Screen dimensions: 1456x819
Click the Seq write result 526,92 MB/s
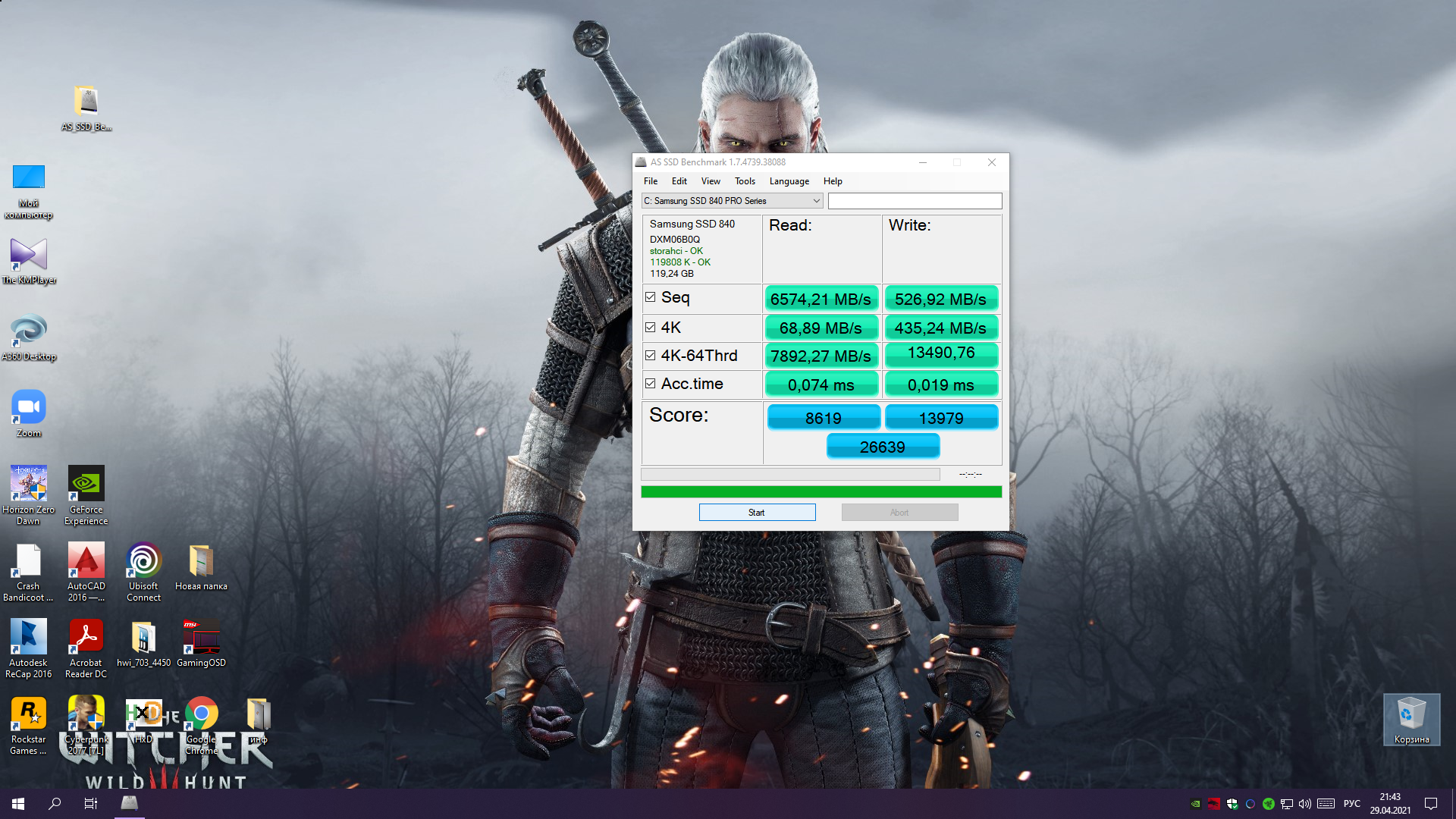pos(941,299)
